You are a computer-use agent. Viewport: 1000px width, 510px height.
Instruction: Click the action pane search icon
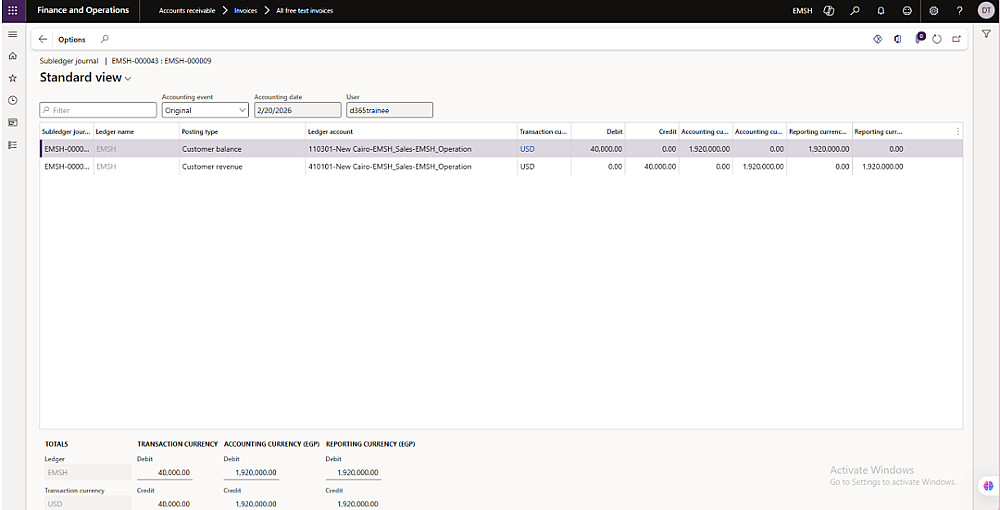pyautogui.click(x=105, y=39)
